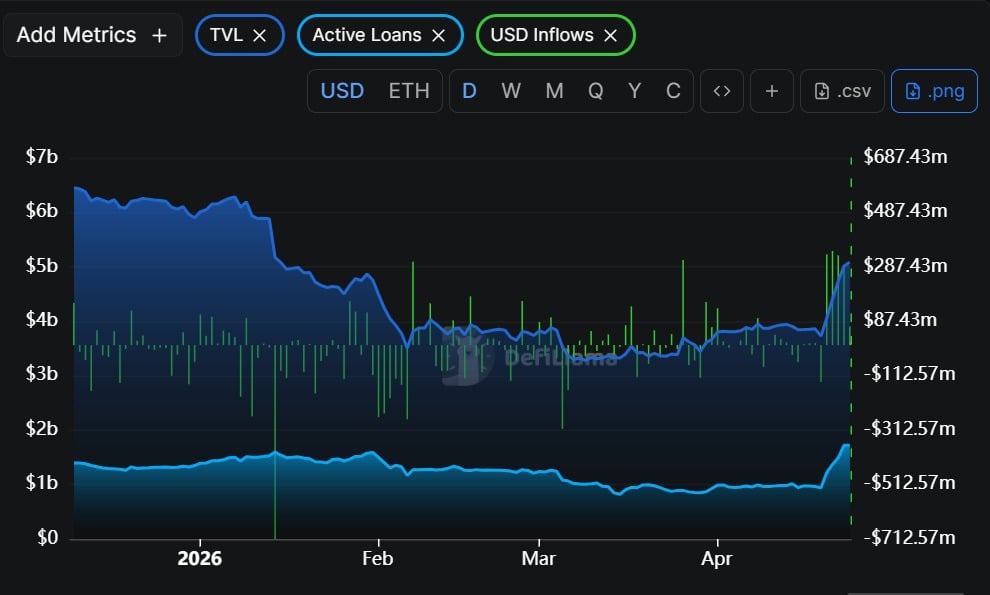The image size is (990, 595).
Task: Choose yearly interval Y
Action: [634, 91]
